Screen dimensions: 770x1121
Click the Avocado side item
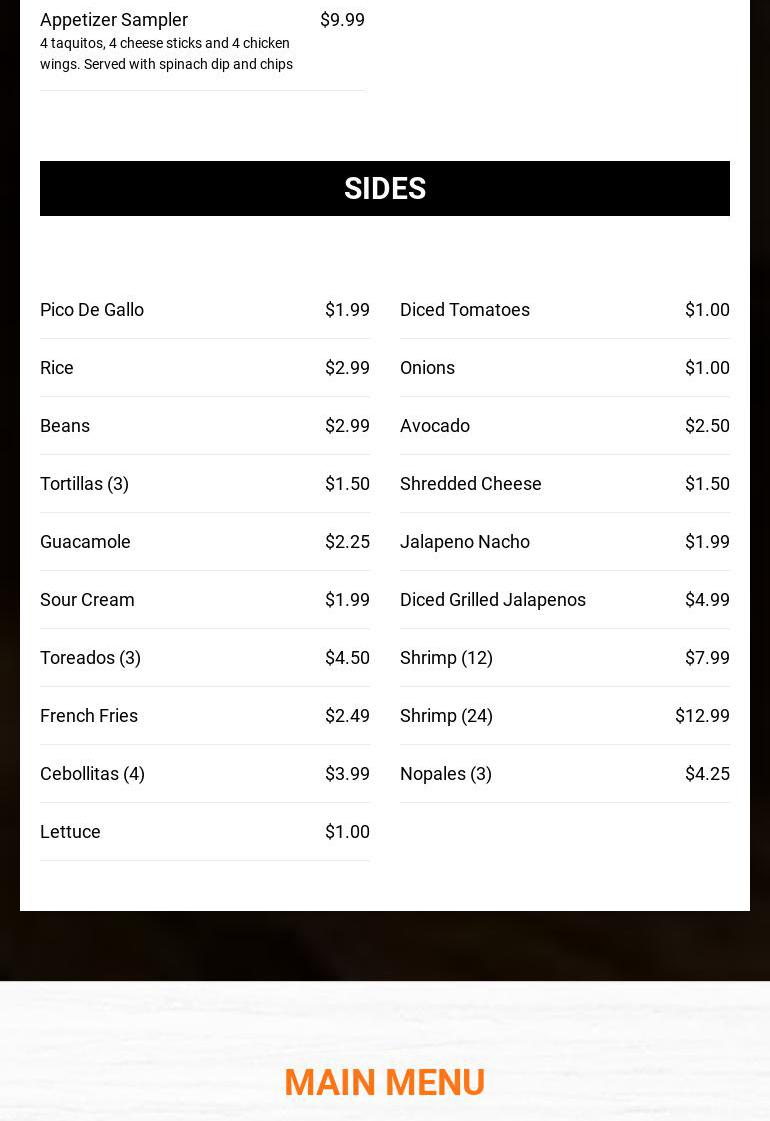(x=435, y=426)
